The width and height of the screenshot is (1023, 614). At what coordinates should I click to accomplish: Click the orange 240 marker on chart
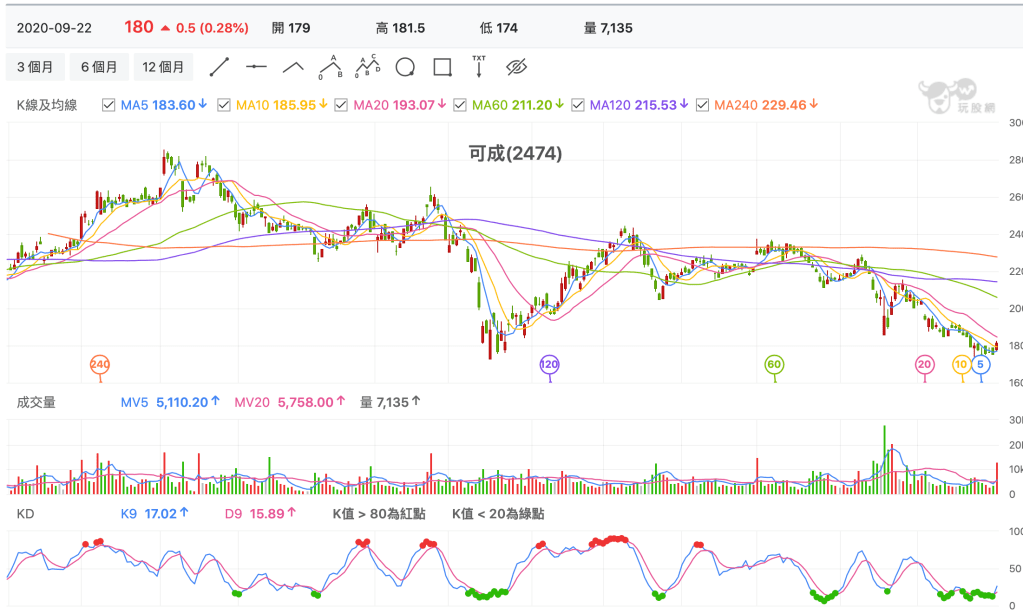(x=99, y=365)
